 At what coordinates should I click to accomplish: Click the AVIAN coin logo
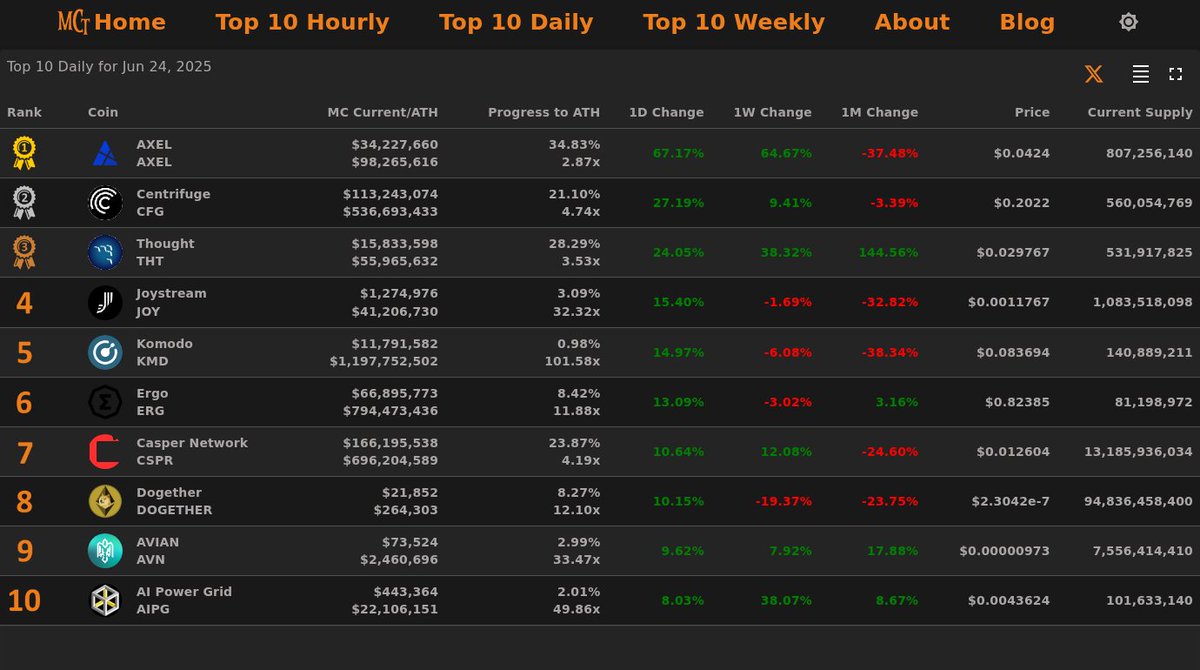point(105,551)
